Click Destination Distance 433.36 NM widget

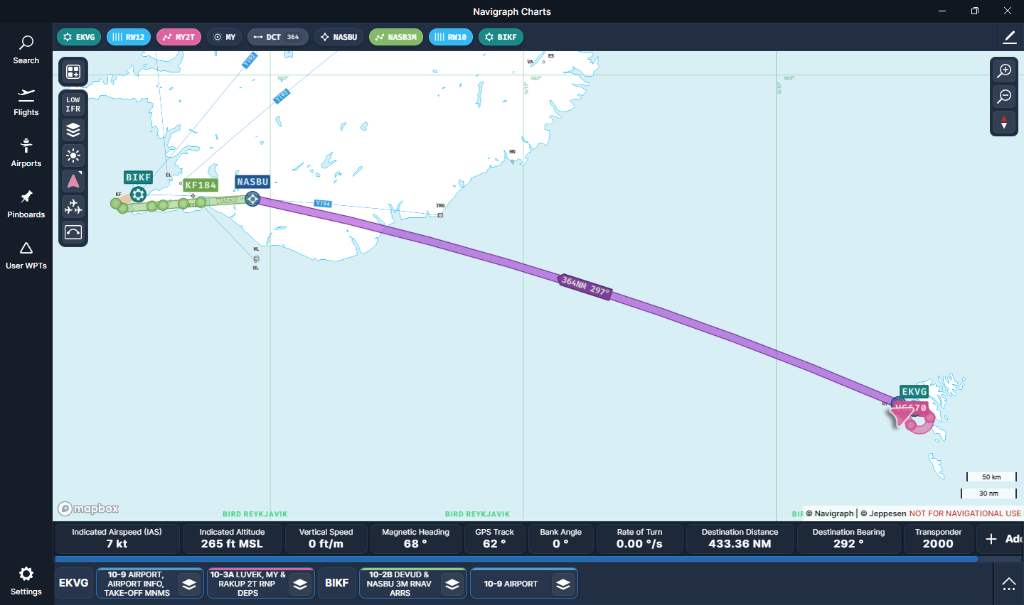tap(740, 538)
